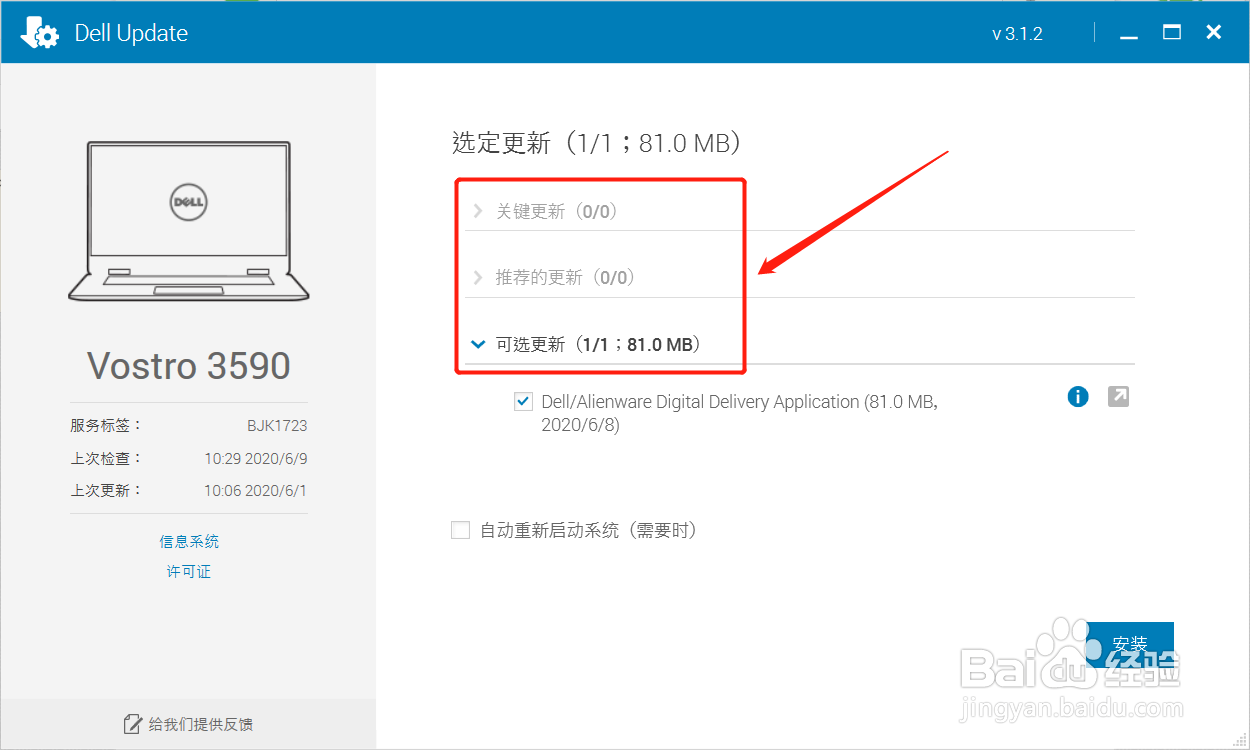1250x750 pixels.
Task: Expand 推荐的更新 (0/0) section
Action: point(478,277)
